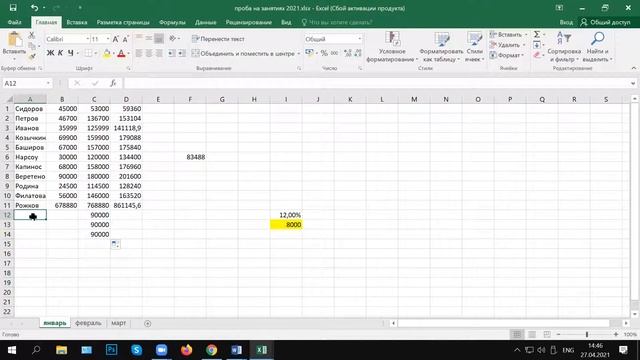Open the number format dropdown (Общий)
This screenshot has height=360, width=640.
[x=359, y=39]
